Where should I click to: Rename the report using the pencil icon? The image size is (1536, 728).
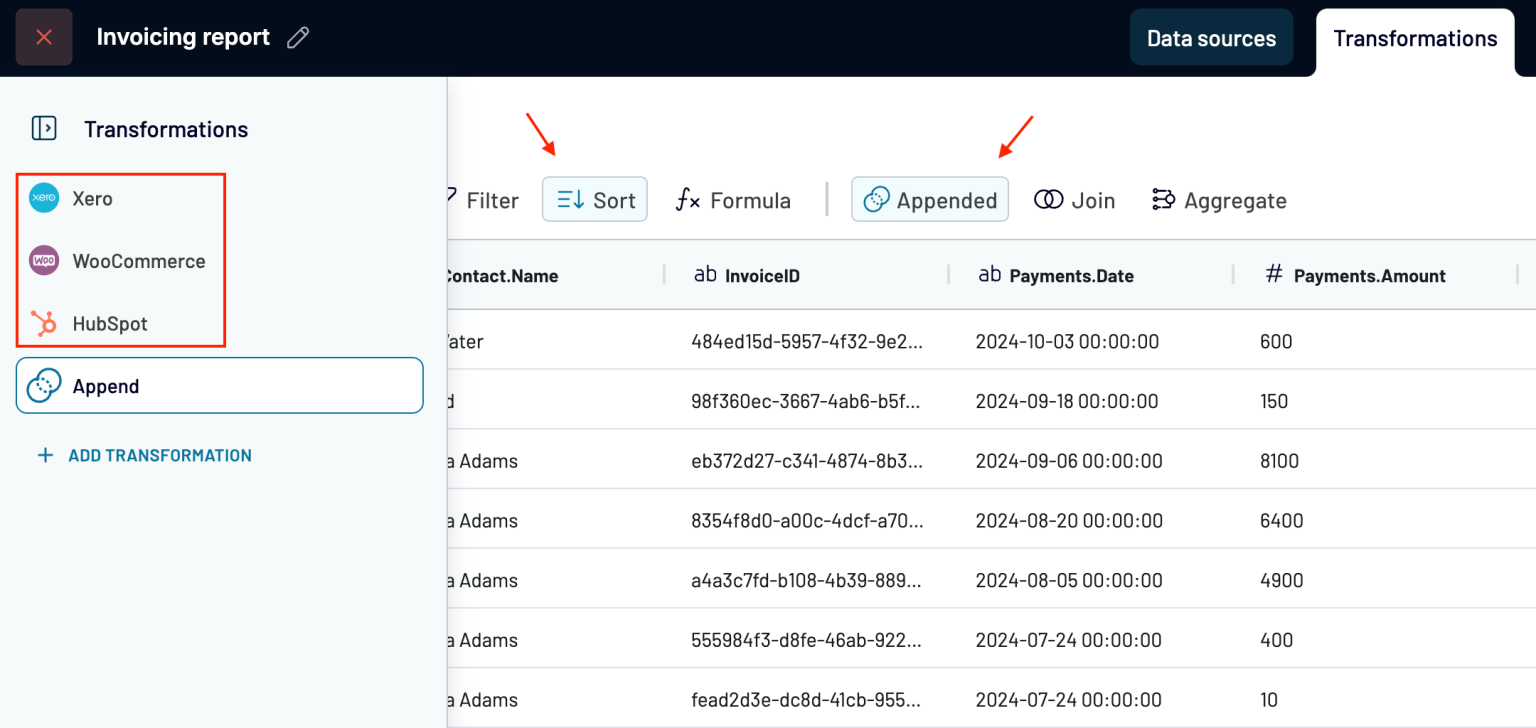click(297, 36)
